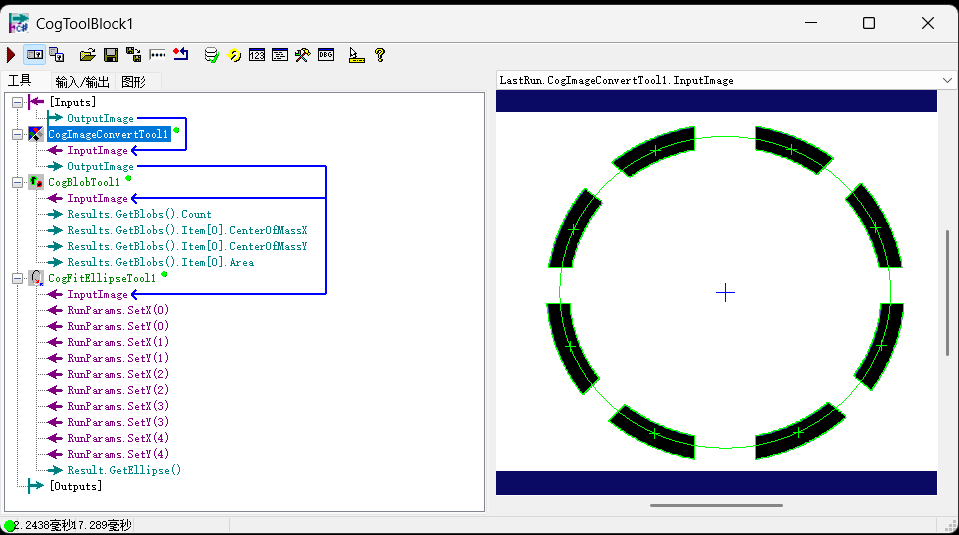
Task: Select RunParams.SetX(2) terminal
Action: pos(118,374)
